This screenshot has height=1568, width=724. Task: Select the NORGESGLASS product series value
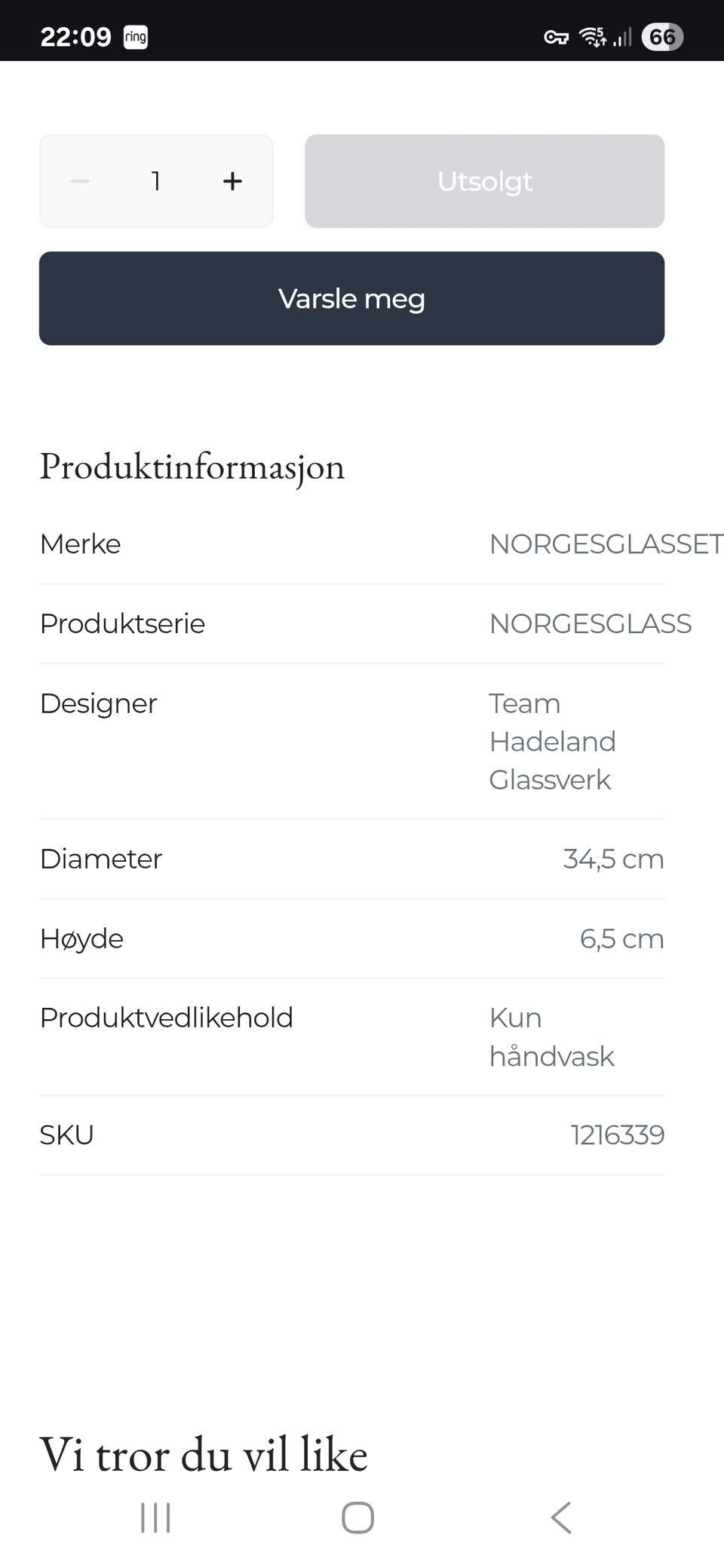(590, 623)
